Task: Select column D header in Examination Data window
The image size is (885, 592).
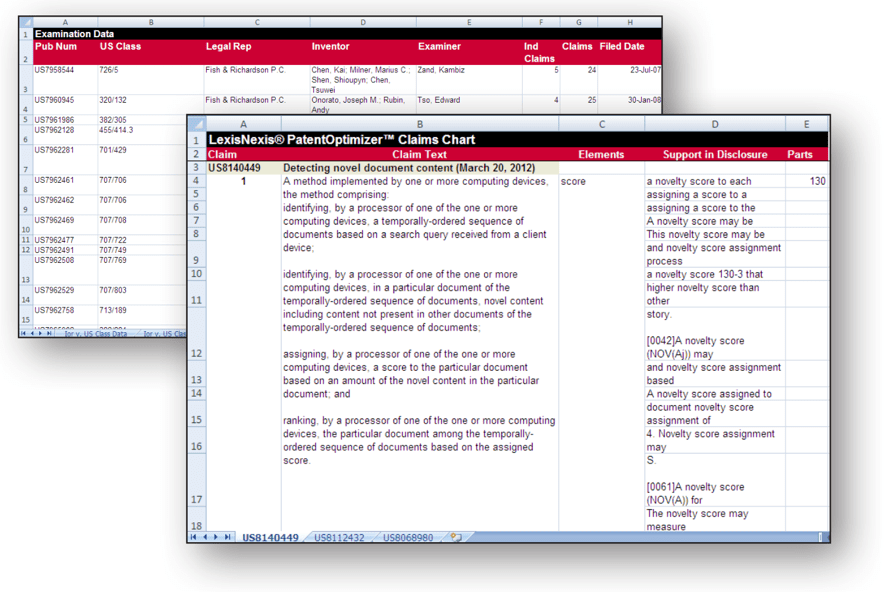Action: 363,23
